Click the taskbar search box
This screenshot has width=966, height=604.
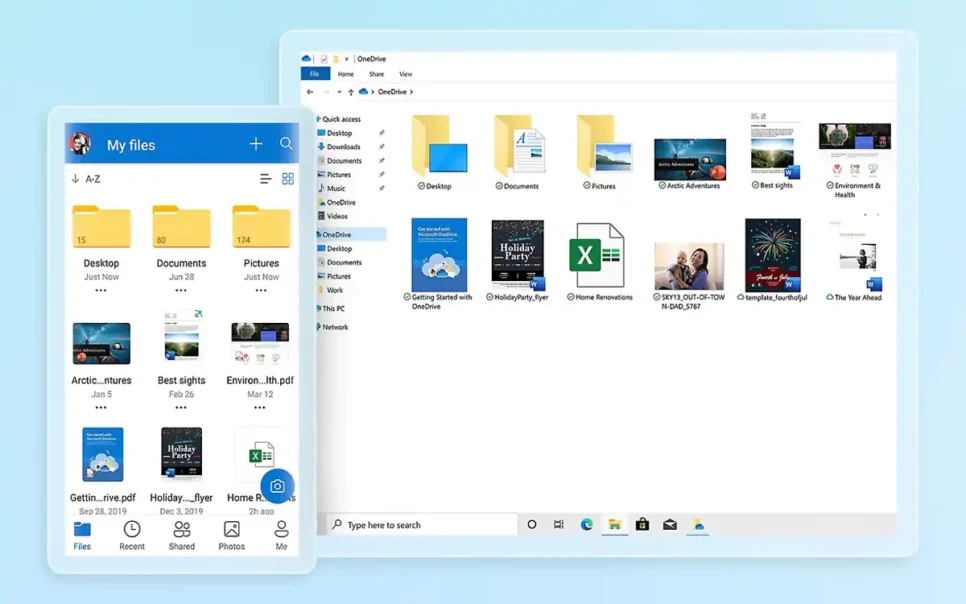coord(420,523)
